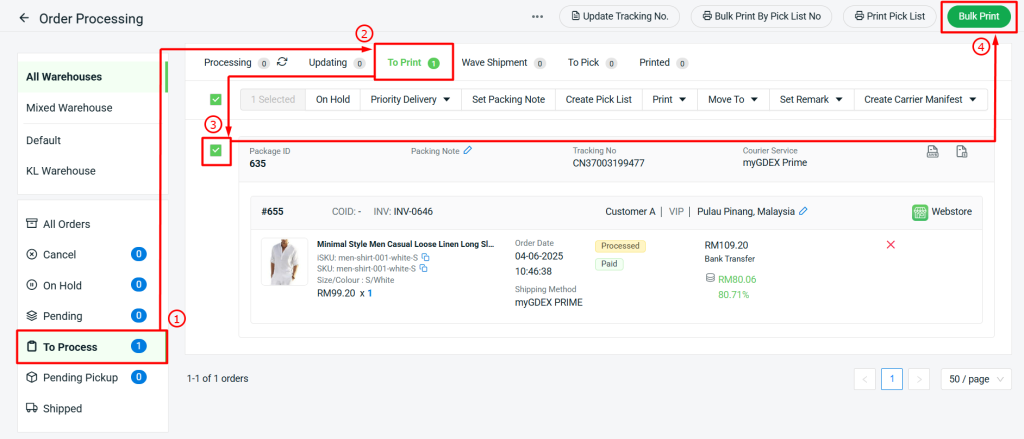Expand the Print dropdown in the action bar
This screenshot has width=1024, height=439.
pyautogui.click(x=670, y=99)
